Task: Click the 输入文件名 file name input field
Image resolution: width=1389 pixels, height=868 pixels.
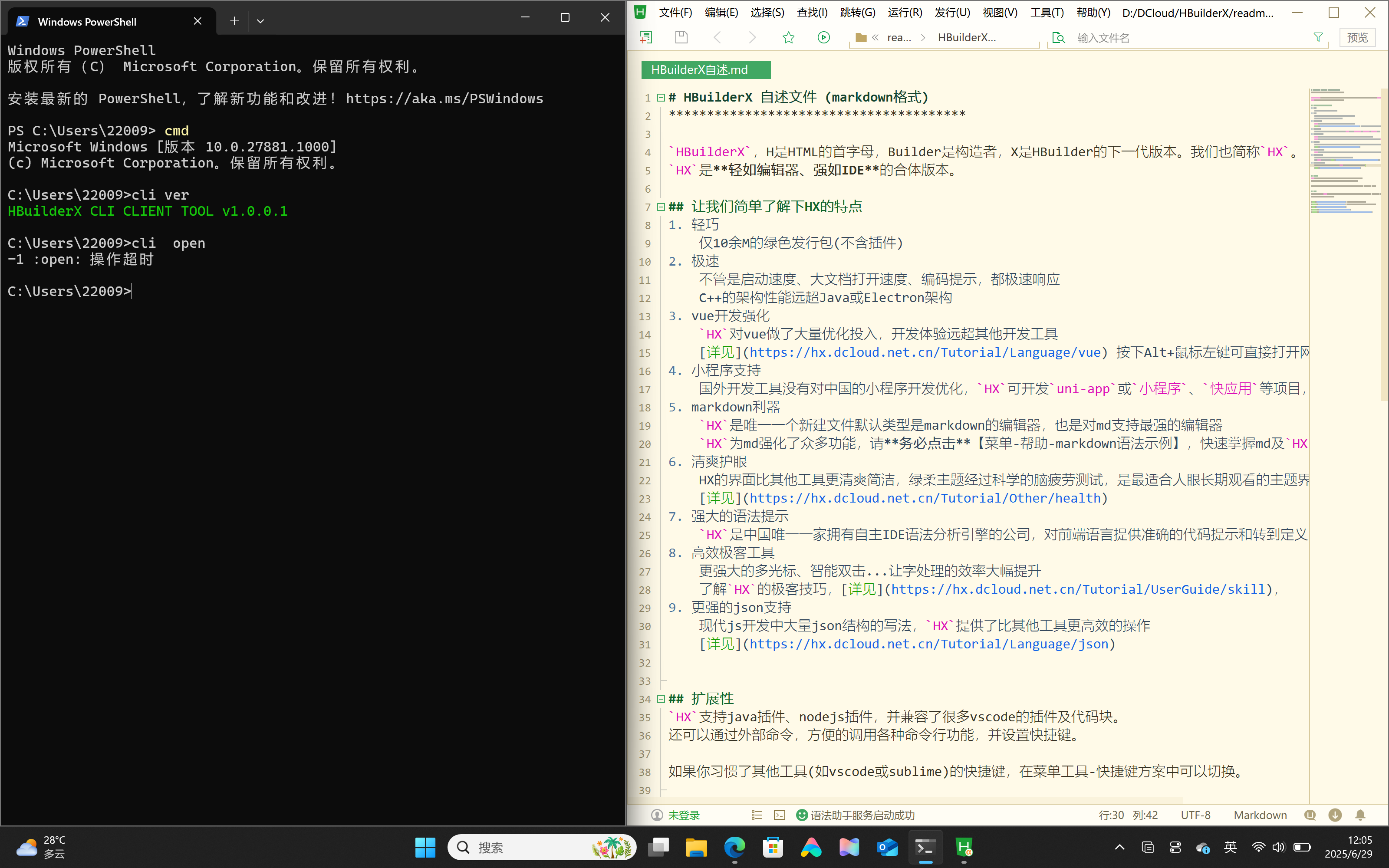Action: coord(1188,38)
